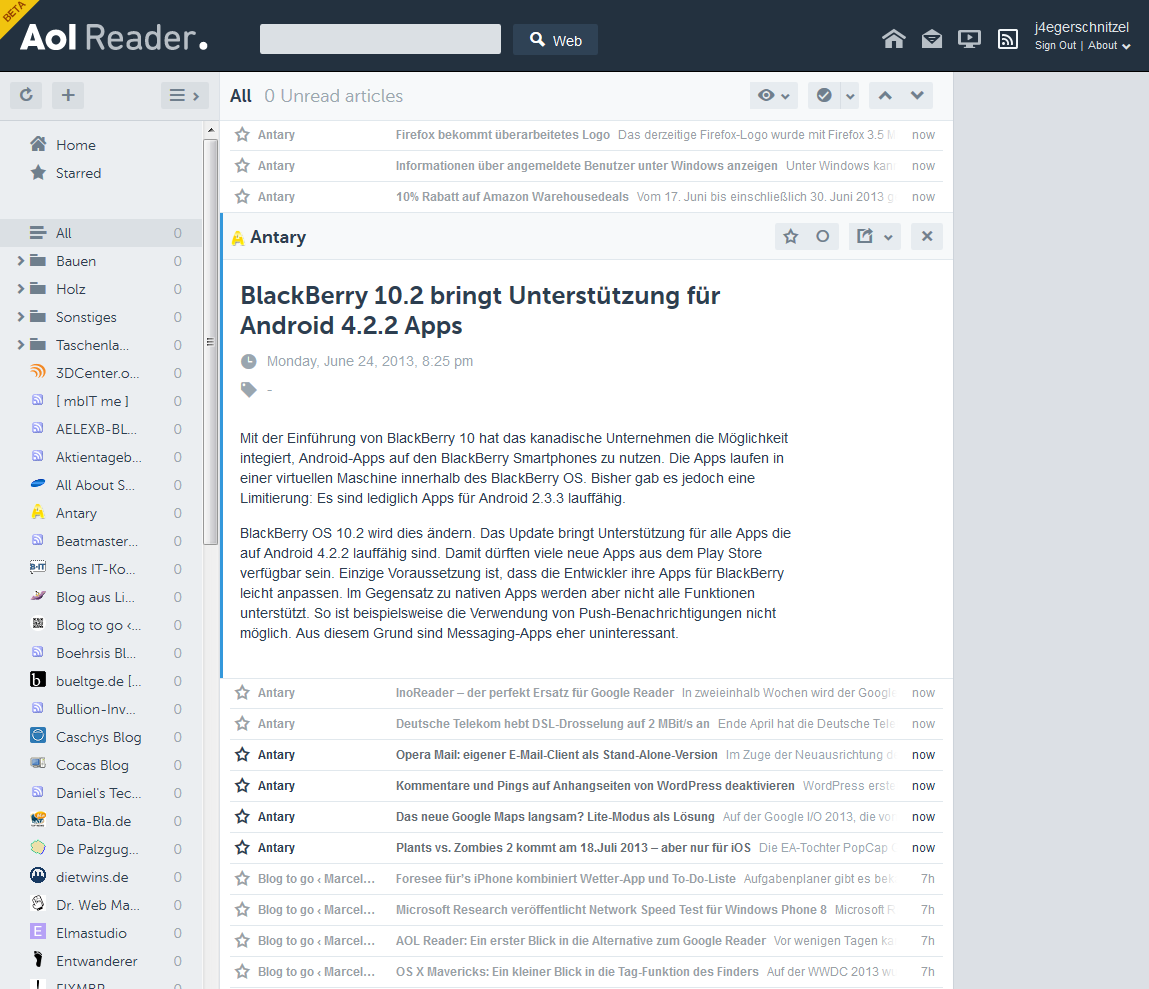
Task: Click the j4egerschnitzel username
Action: tap(1082, 27)
